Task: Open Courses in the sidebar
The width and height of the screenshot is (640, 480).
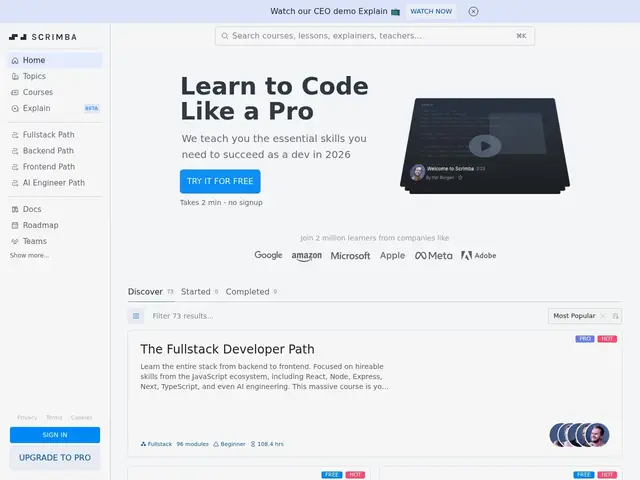Action: pos(55,92)
